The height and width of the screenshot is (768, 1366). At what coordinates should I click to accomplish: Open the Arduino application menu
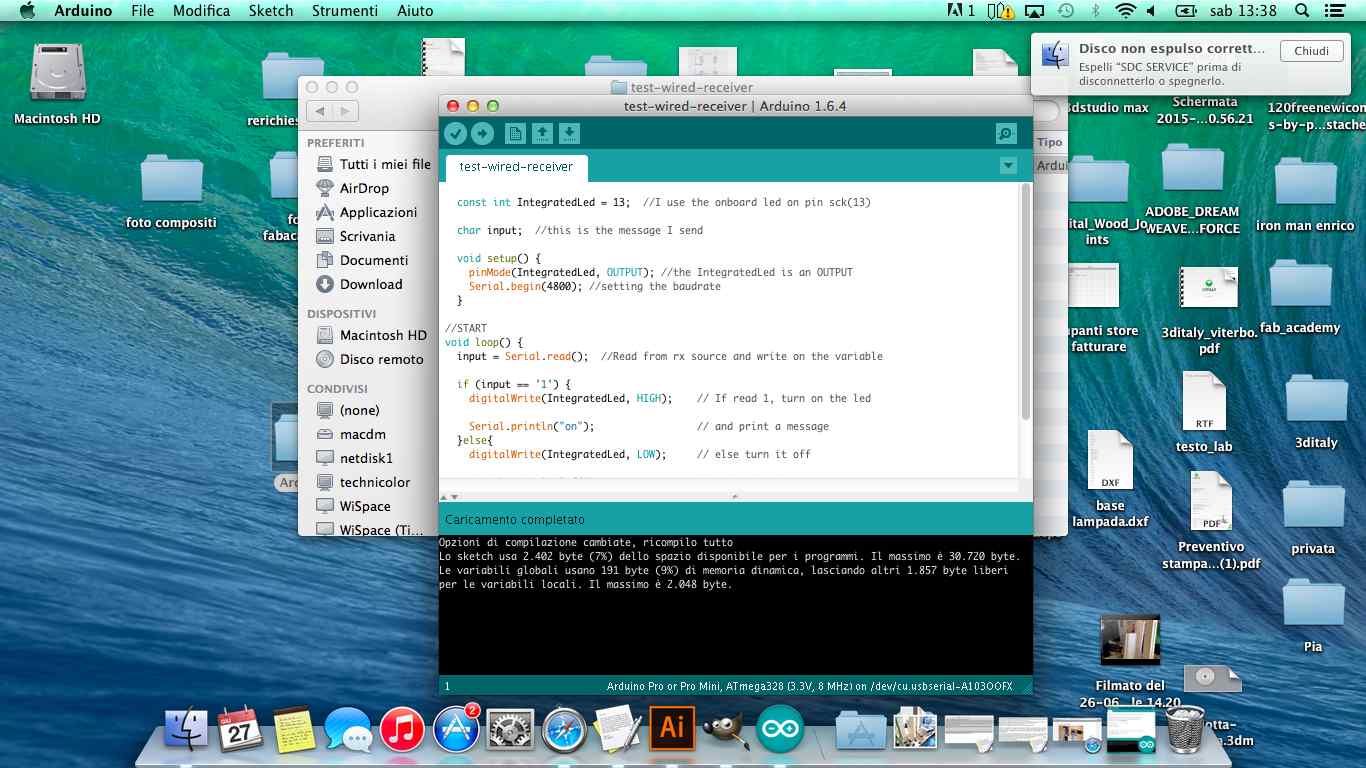(83, 11)
